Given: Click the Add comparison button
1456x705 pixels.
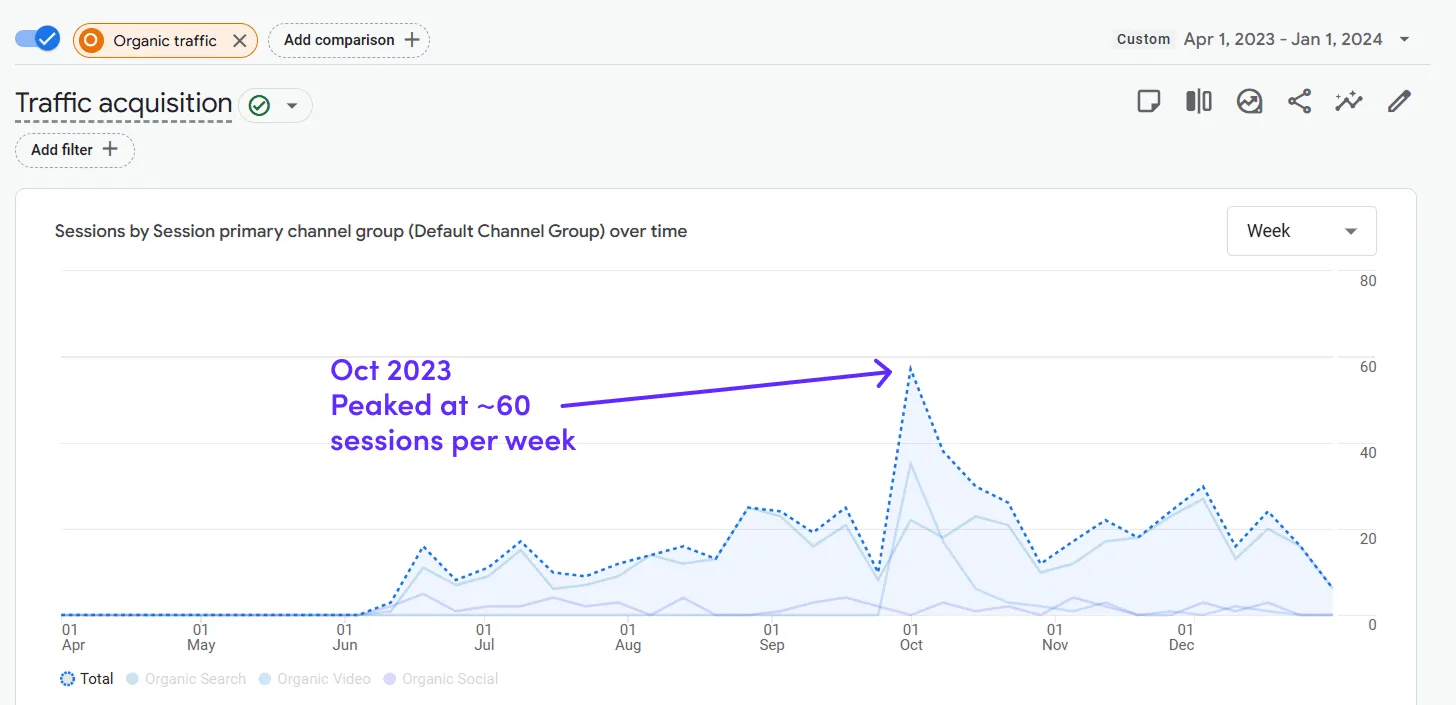Looking at the screenshot, I should tap(349, 41).
